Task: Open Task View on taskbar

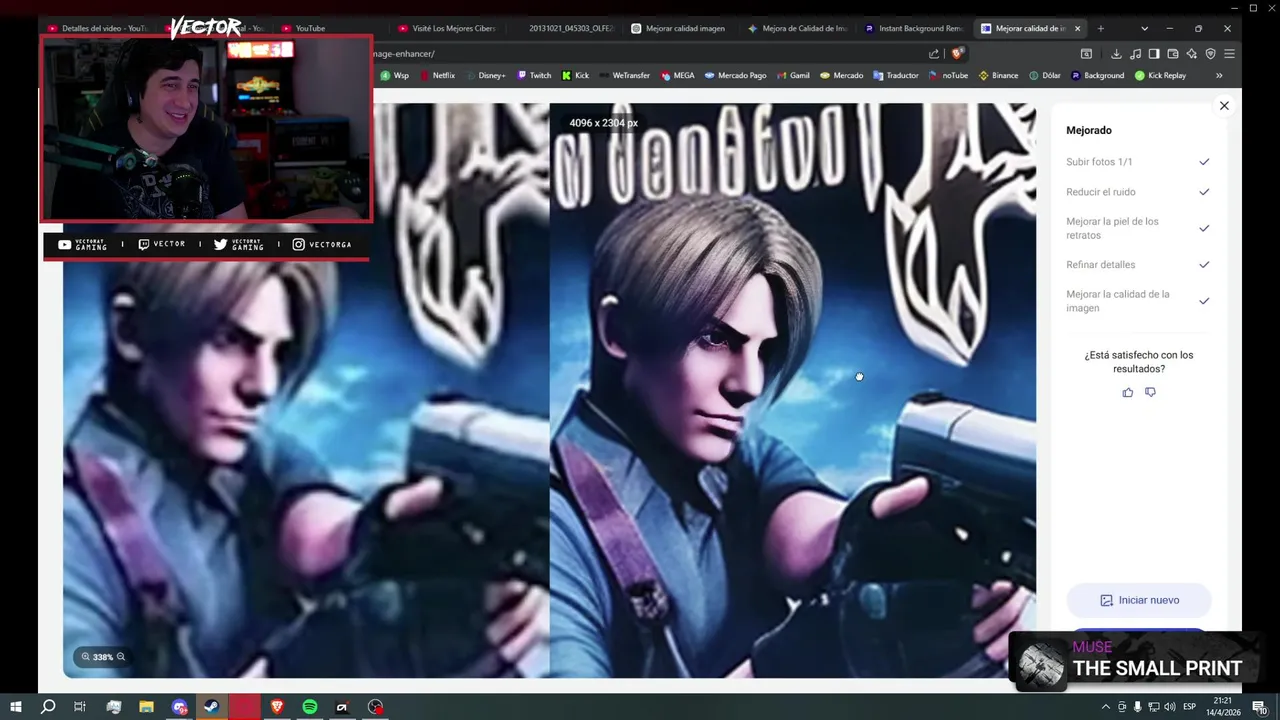Action: [x=80, y=707]
